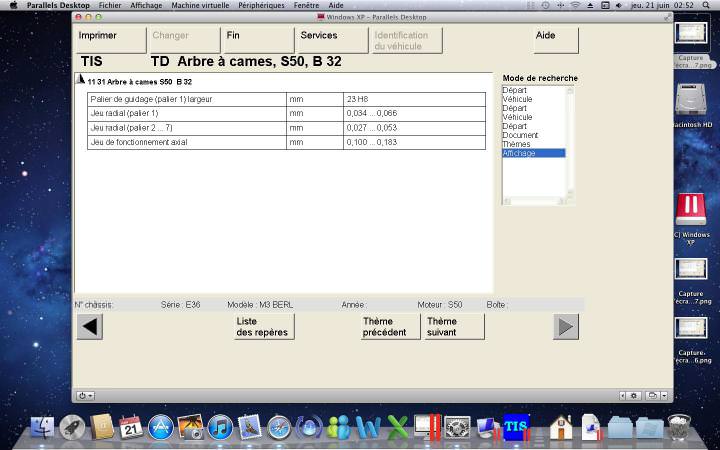Image resolution: width=720 pixels, height=450 pixels.
Task: Click the volume icon in menu bar
Action: 619,6
